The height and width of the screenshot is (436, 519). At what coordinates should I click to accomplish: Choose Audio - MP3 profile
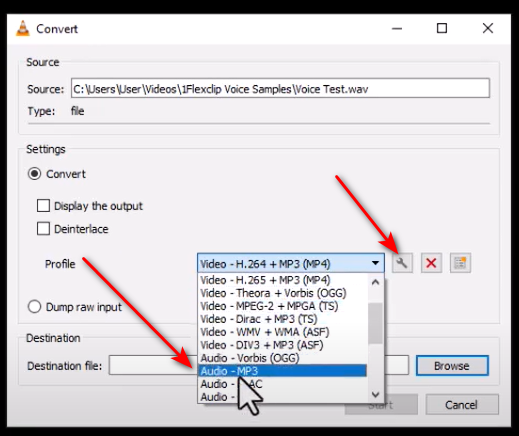[x=283, y=371]
